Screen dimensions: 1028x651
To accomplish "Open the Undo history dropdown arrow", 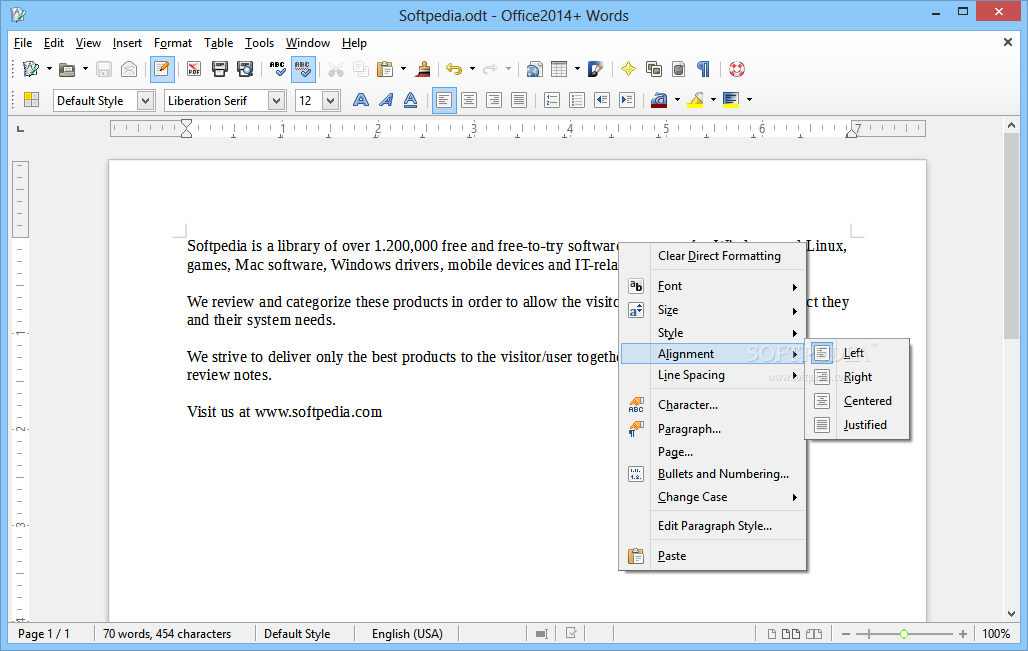I will [x=472, y=69].
